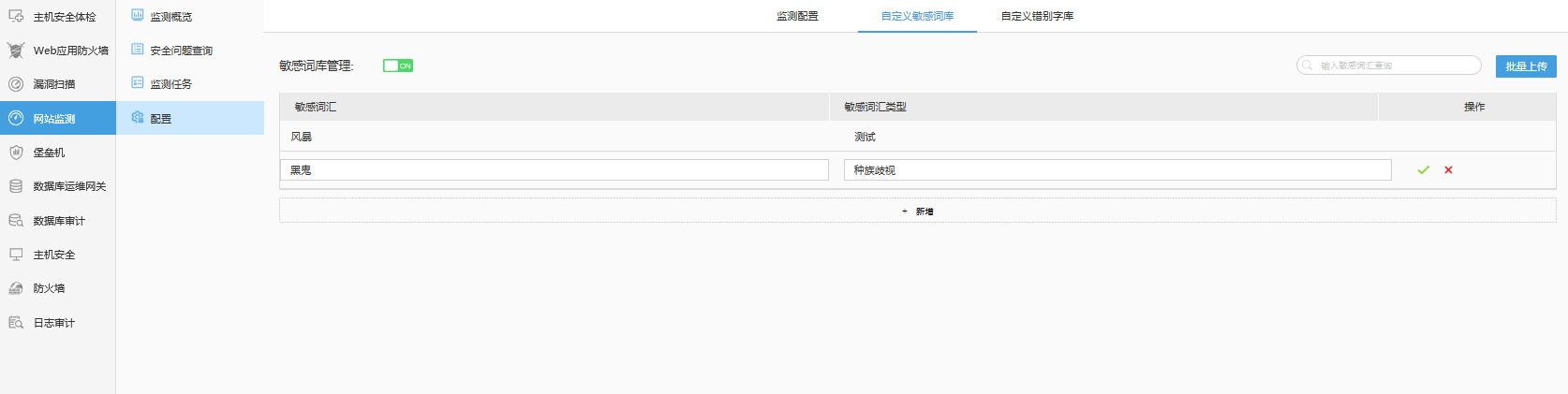Open 数据库审计 menu item

click(x=58, y=221)
